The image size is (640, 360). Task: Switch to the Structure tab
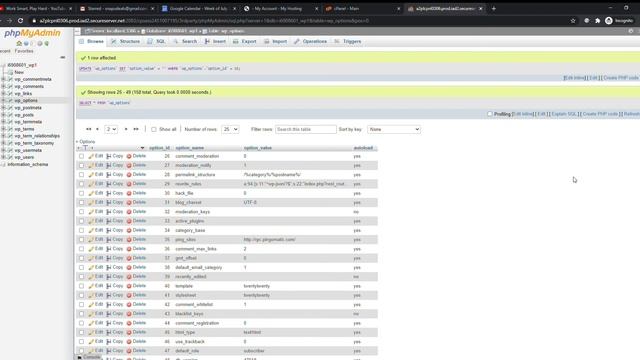125,41
